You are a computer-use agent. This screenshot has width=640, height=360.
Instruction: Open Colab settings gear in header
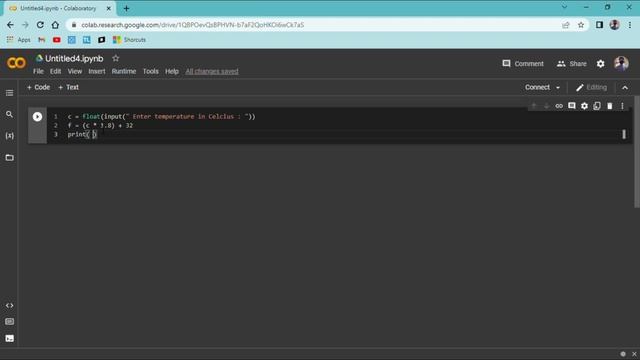point(600,64)
